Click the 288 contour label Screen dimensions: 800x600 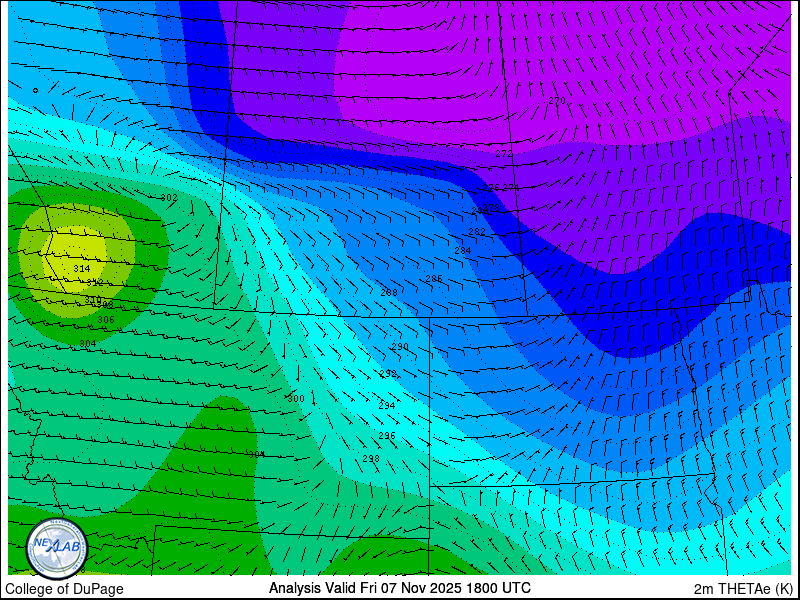(389, 292)
